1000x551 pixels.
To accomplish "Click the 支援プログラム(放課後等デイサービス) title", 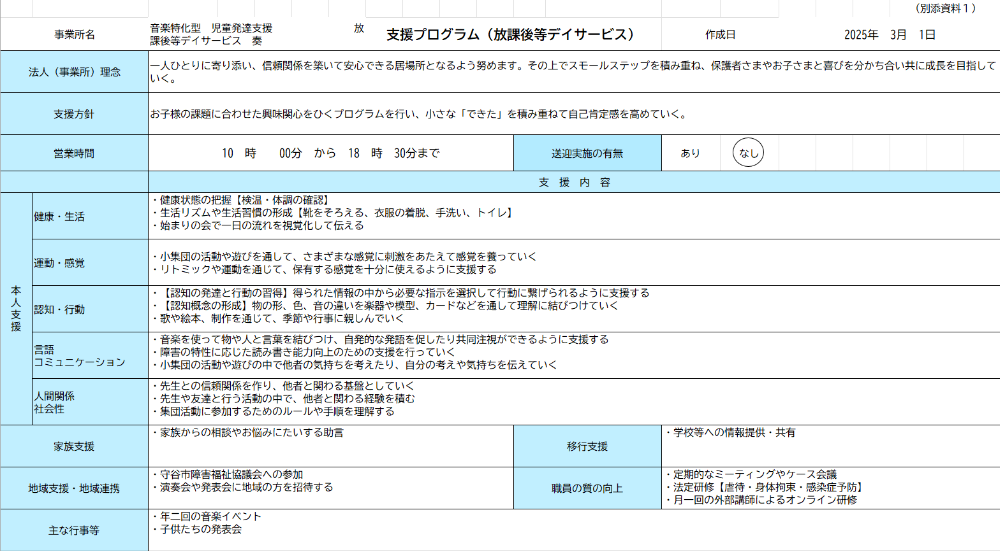I will coord(511,34).
